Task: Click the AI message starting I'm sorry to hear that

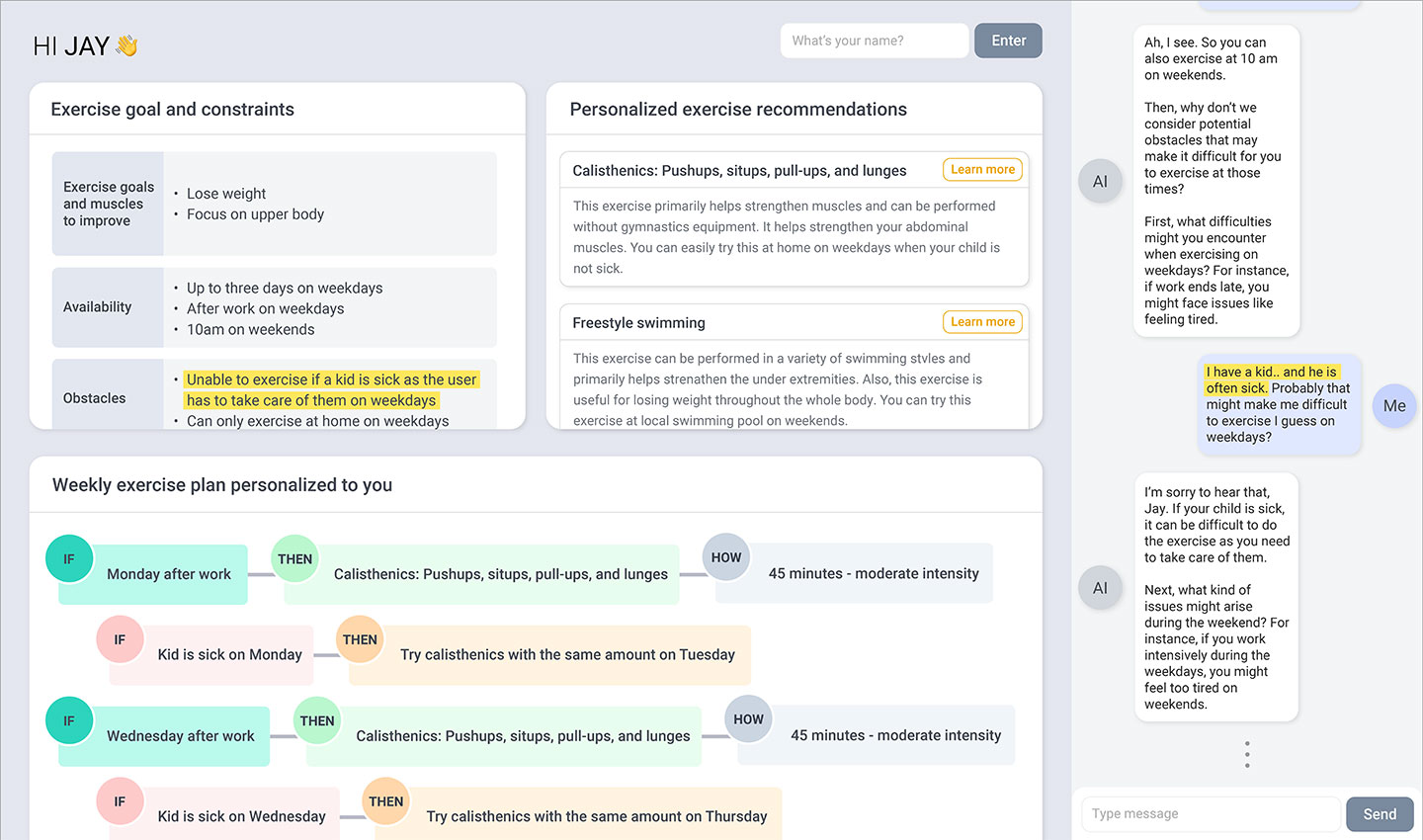Action: [1216, 598]
